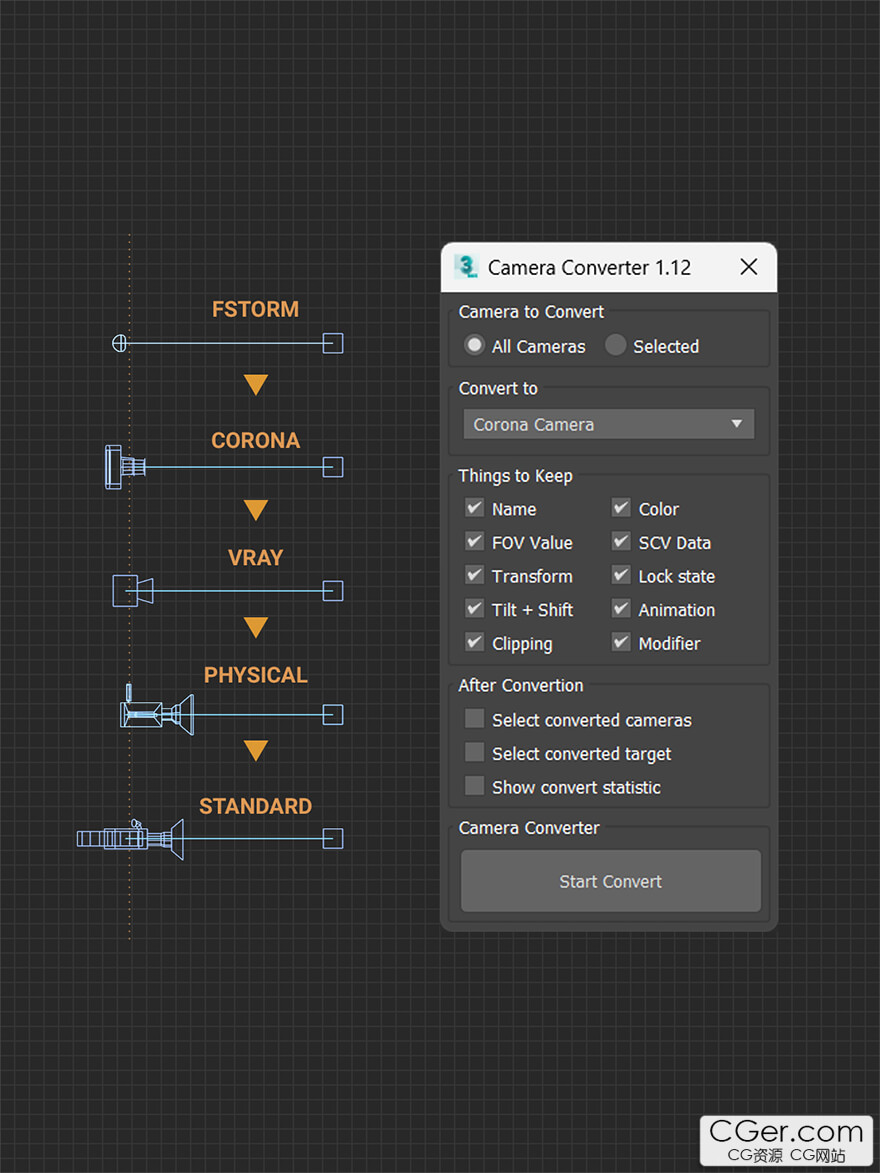Toggle the SCV Data checkbox
Viewport: 880px width, 1173px height.
click(x=621, y=542)
